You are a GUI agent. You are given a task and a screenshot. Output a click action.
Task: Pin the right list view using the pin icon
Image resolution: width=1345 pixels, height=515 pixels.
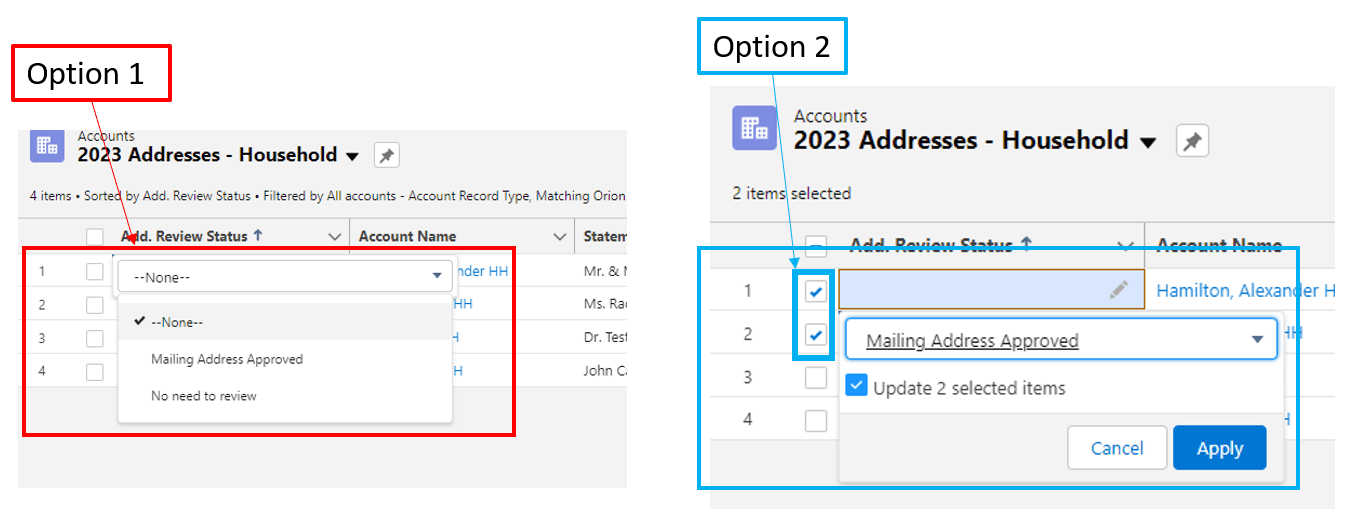(1192, 141)
